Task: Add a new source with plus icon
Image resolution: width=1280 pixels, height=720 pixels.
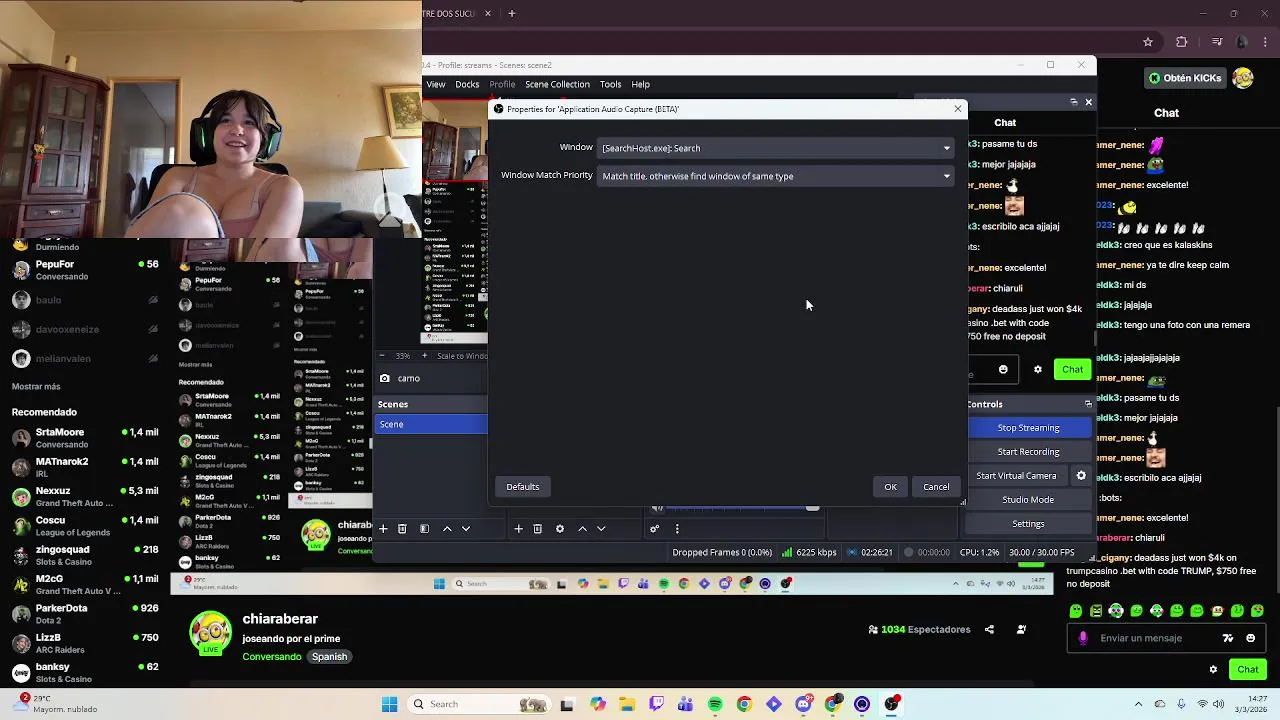Action: [x=518, y=528]
